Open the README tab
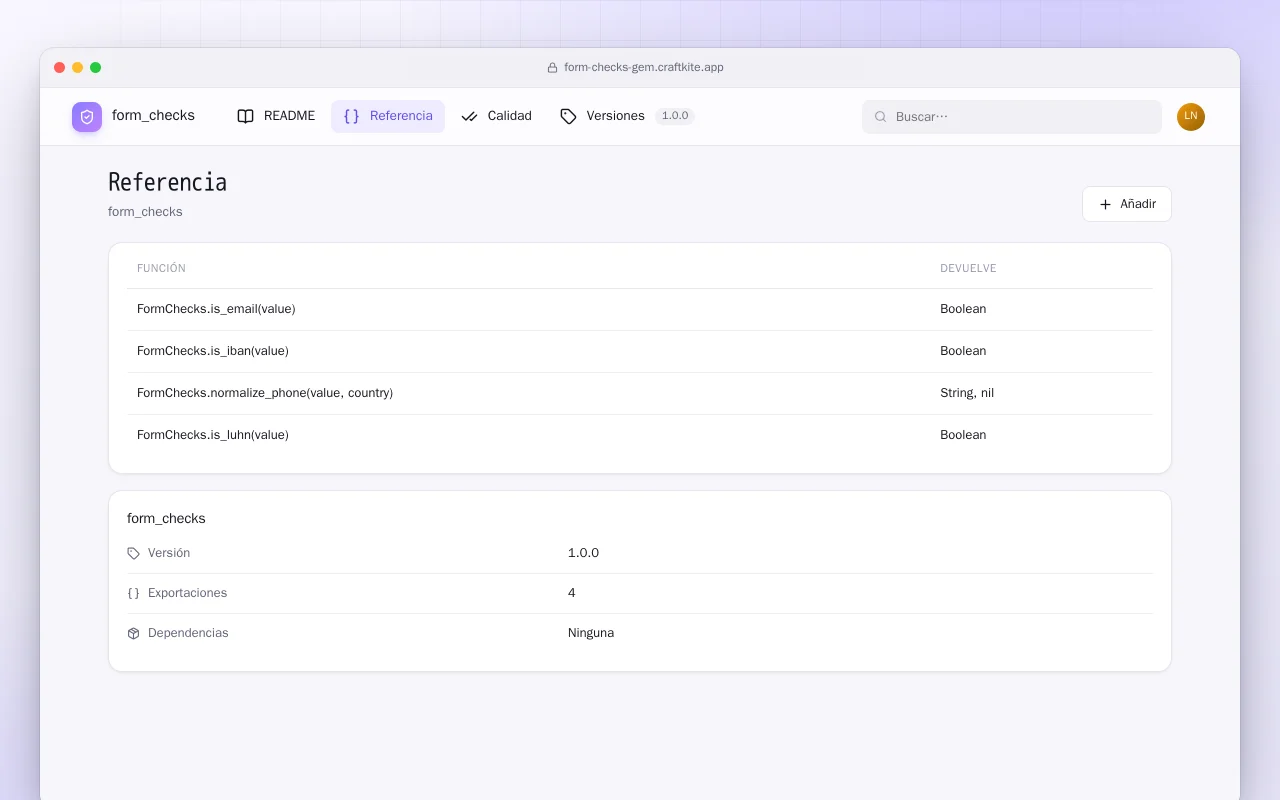The height and width of the screenshot is (800, 1280). [276, 116]
